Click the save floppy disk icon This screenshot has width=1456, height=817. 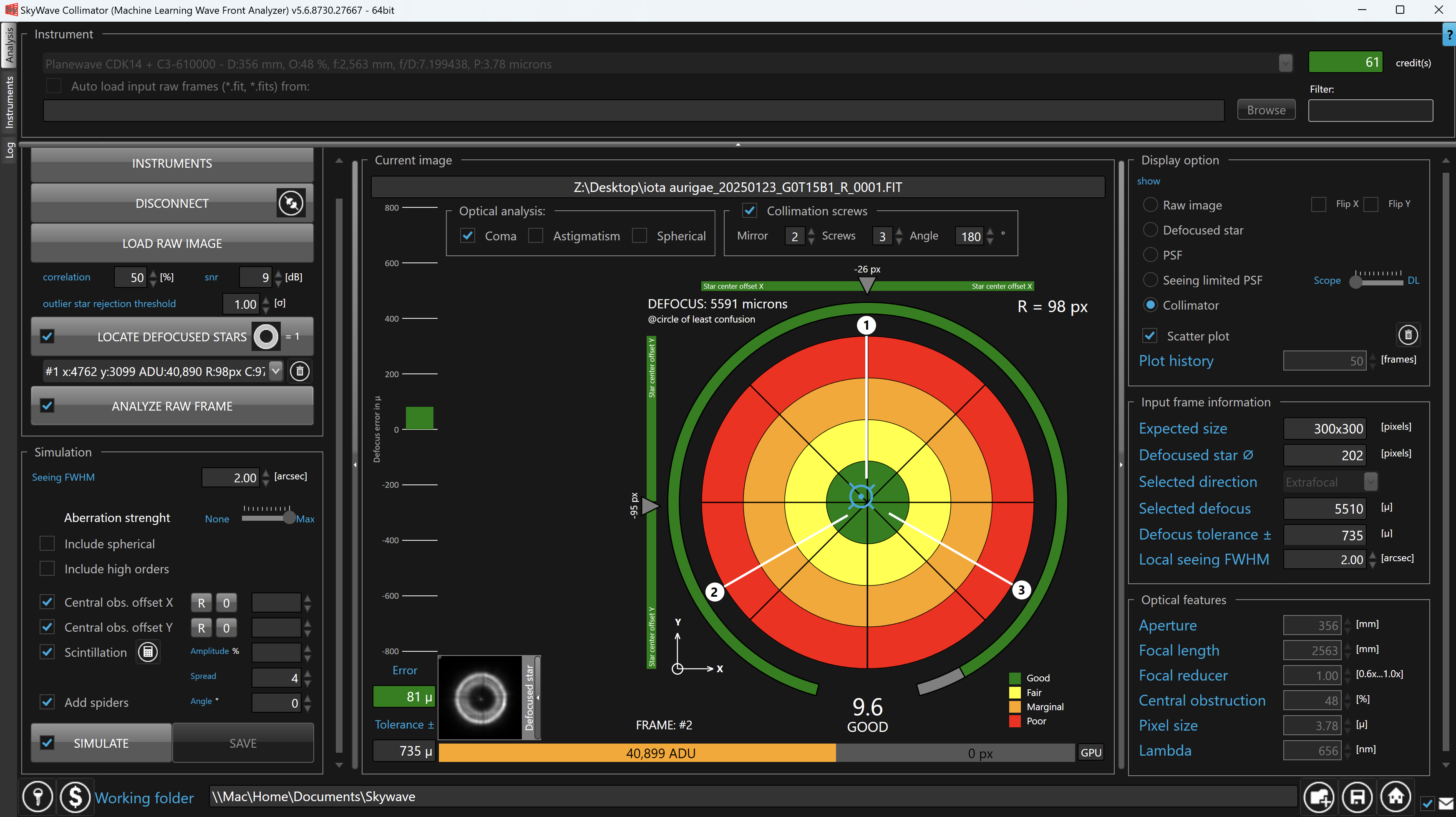[1358, 797]
